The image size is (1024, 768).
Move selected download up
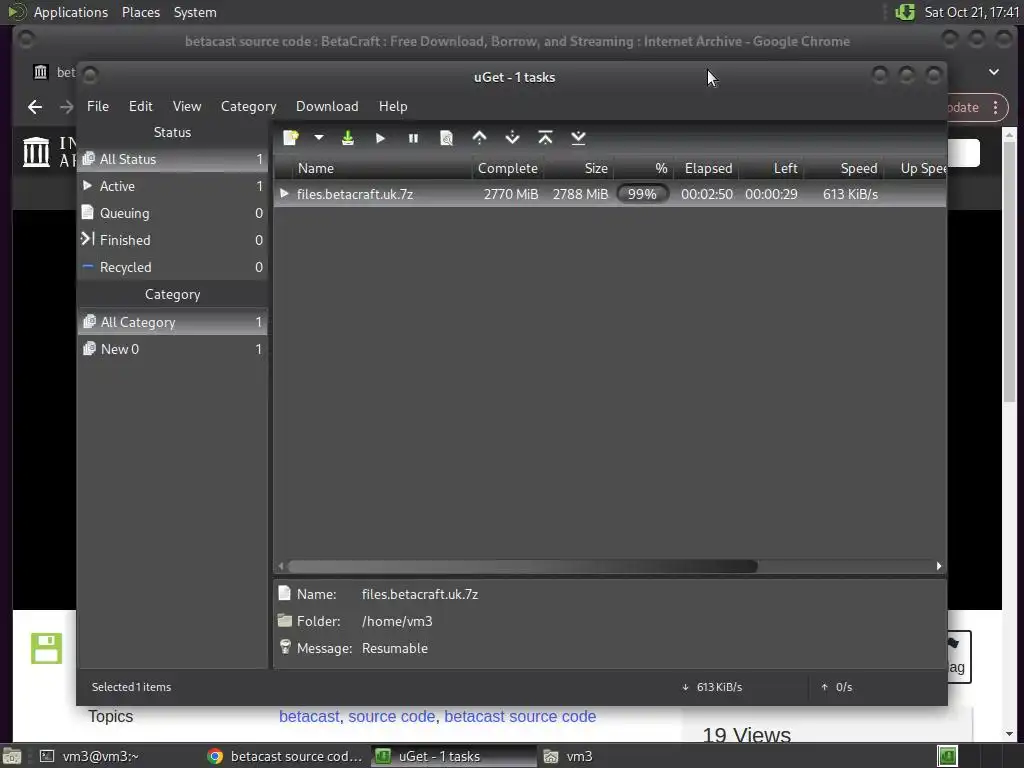479,138
